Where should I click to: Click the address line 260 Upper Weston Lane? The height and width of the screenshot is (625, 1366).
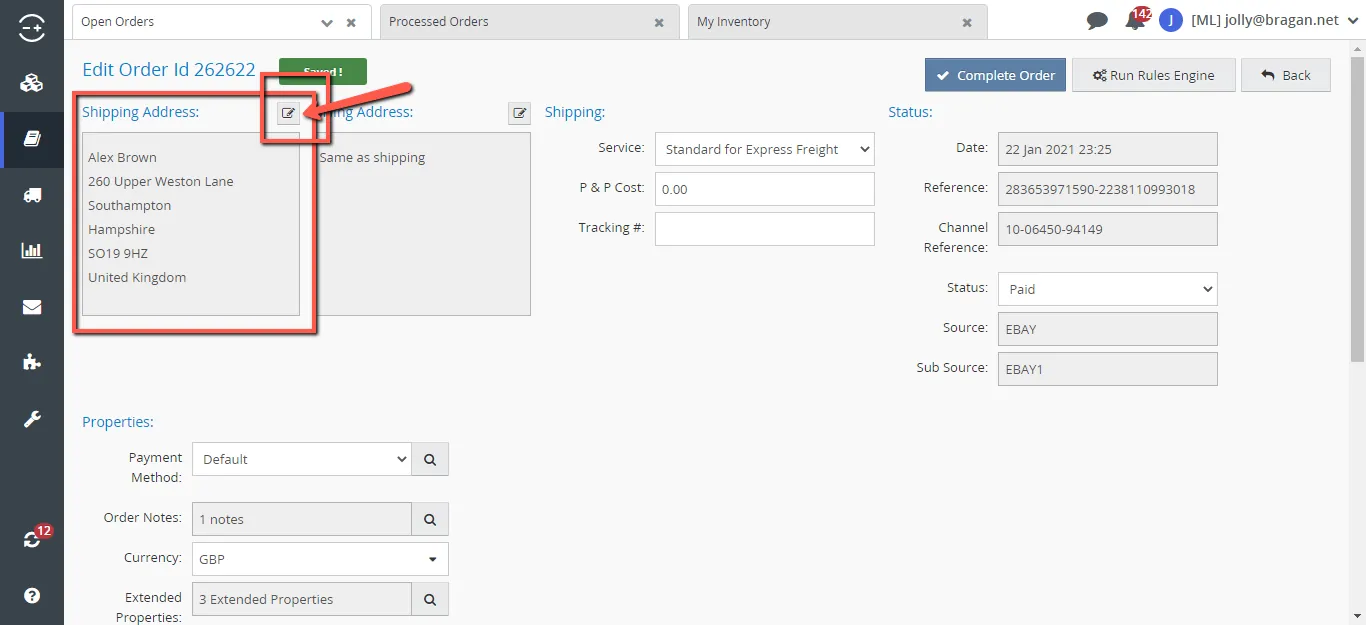coord(161,182)
